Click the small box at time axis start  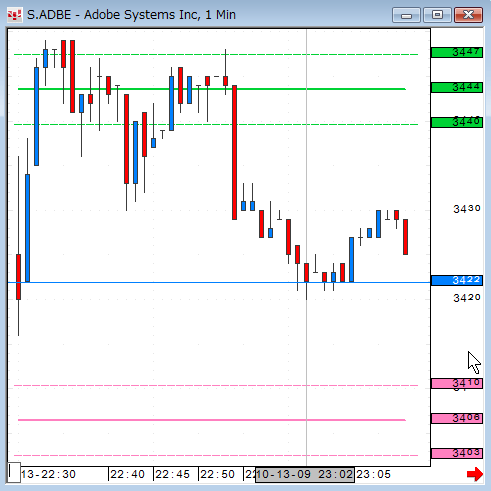[14, 472]
